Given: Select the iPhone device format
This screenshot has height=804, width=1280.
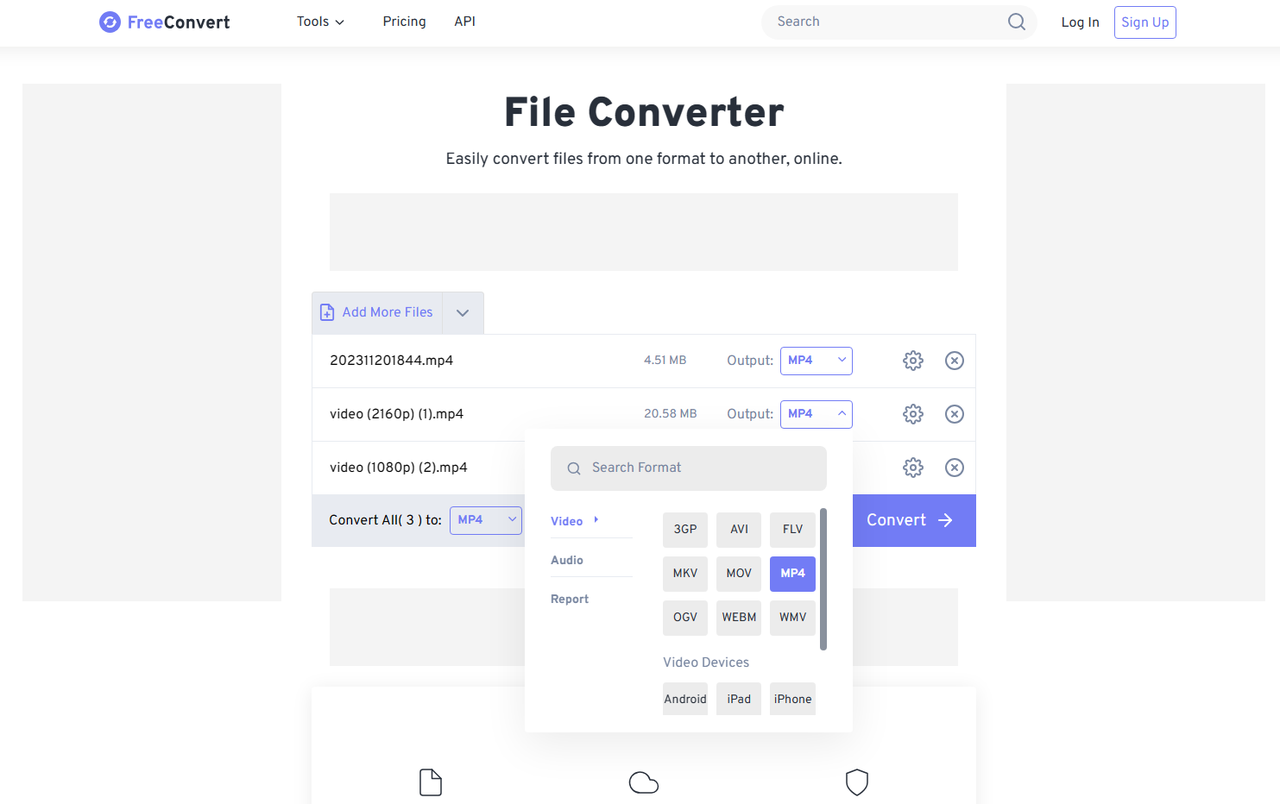Looking at the screenshot, I should point(792,698).
